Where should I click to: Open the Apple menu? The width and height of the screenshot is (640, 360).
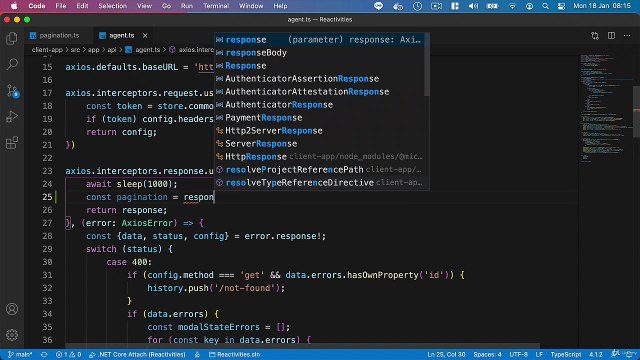point(14,6)
